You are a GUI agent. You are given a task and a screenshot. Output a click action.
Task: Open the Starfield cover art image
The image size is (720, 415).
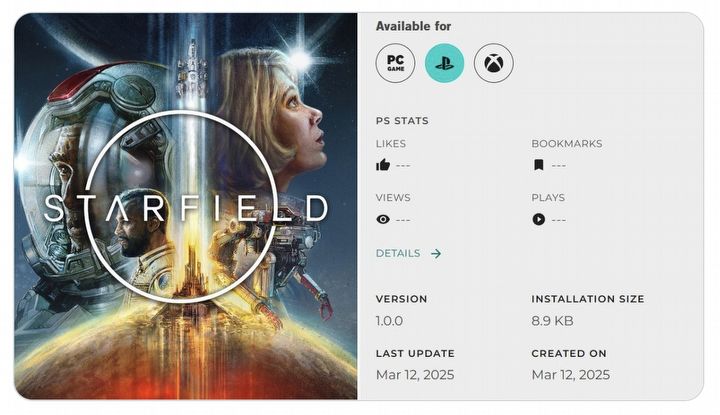coord(186,207)
